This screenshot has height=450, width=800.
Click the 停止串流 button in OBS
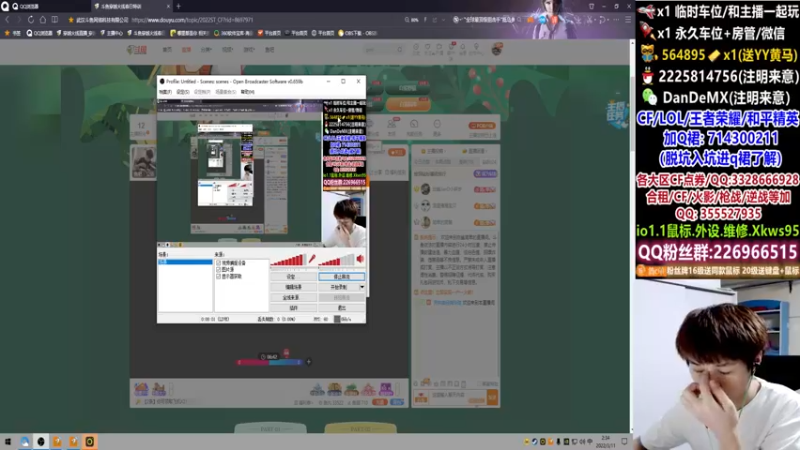341,277
